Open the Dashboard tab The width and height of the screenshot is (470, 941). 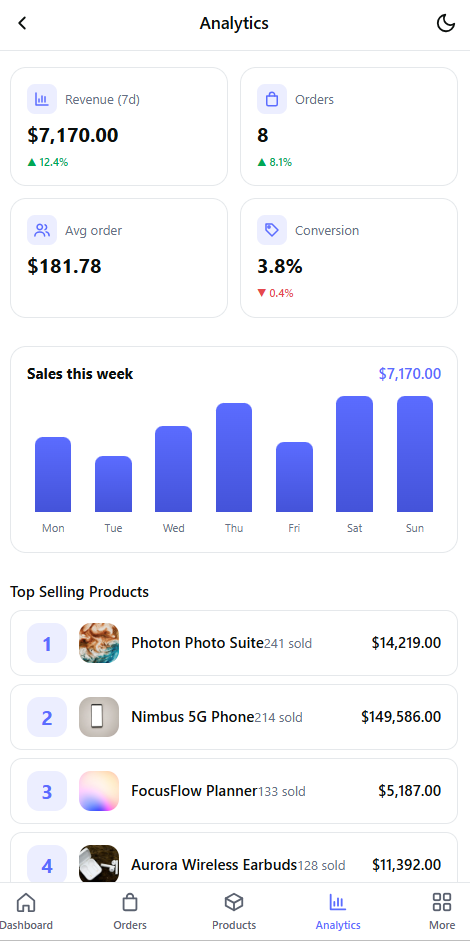pyautogui.click(x=26, y=911)
